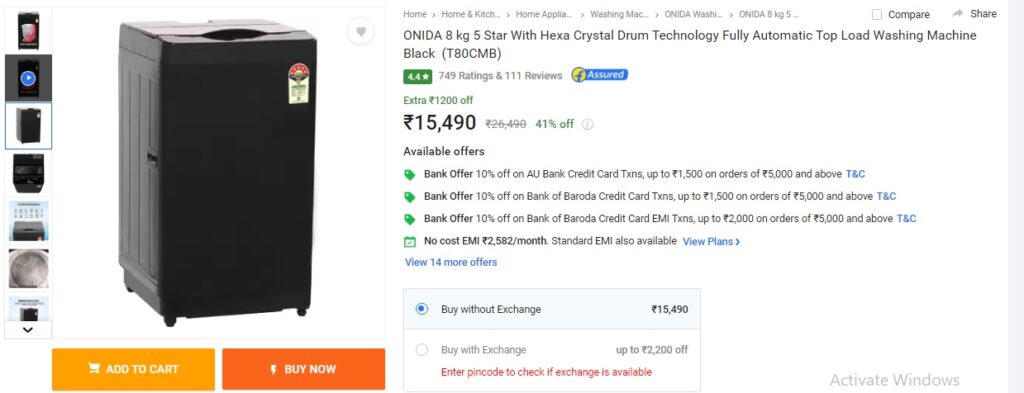Viewport: 1024px width, 393px height.
Task: Select Buy without Exchange option
Action: pos(552,309)
